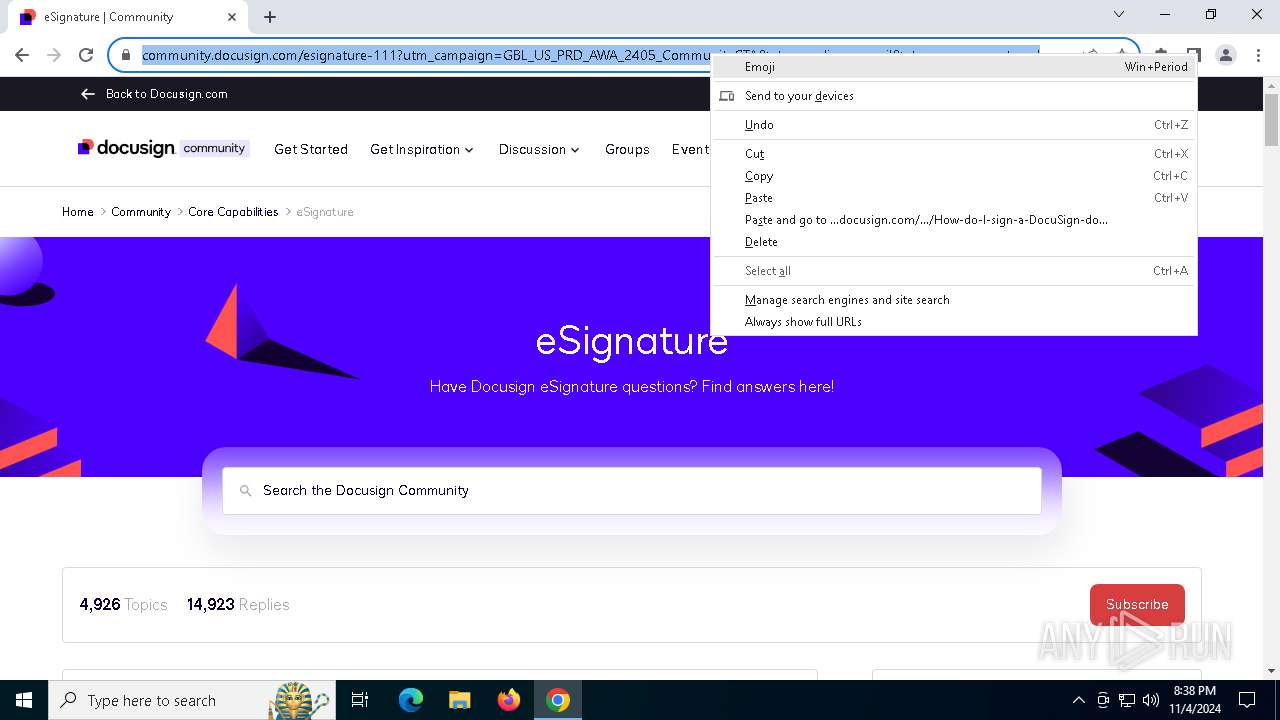1280x720 pixels.
Task: Open File Explorer from the taskbar
Action: coord(460,700)
